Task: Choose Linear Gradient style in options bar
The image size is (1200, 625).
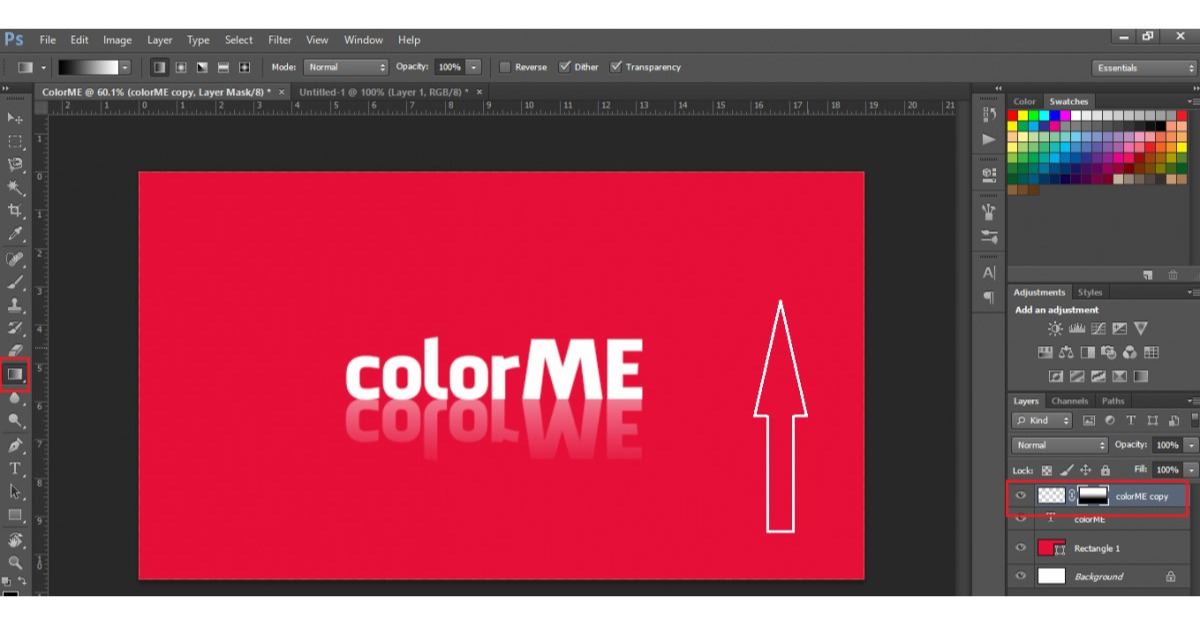Action: coord(159,67)
